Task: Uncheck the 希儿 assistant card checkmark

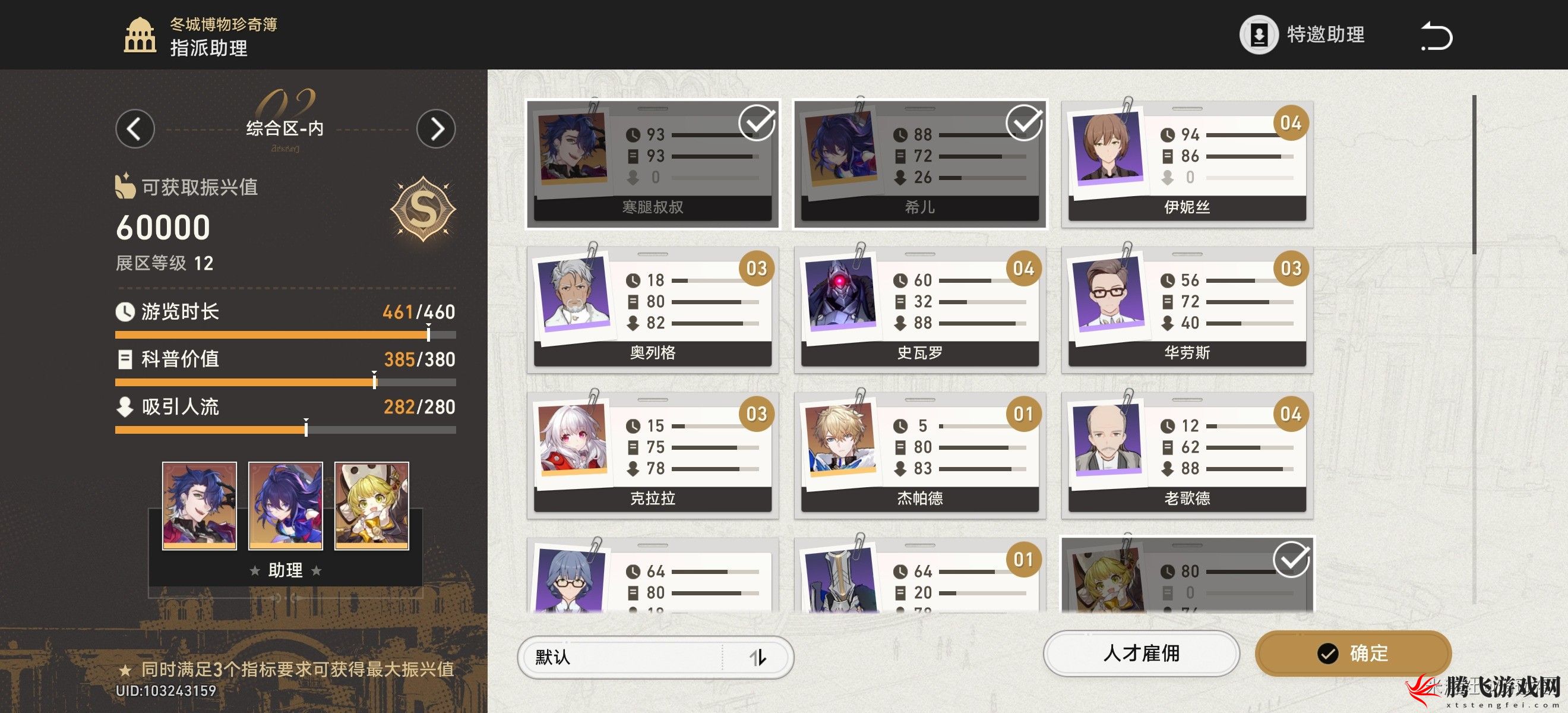Action: pyautogui.click(x=1024, y=122)
